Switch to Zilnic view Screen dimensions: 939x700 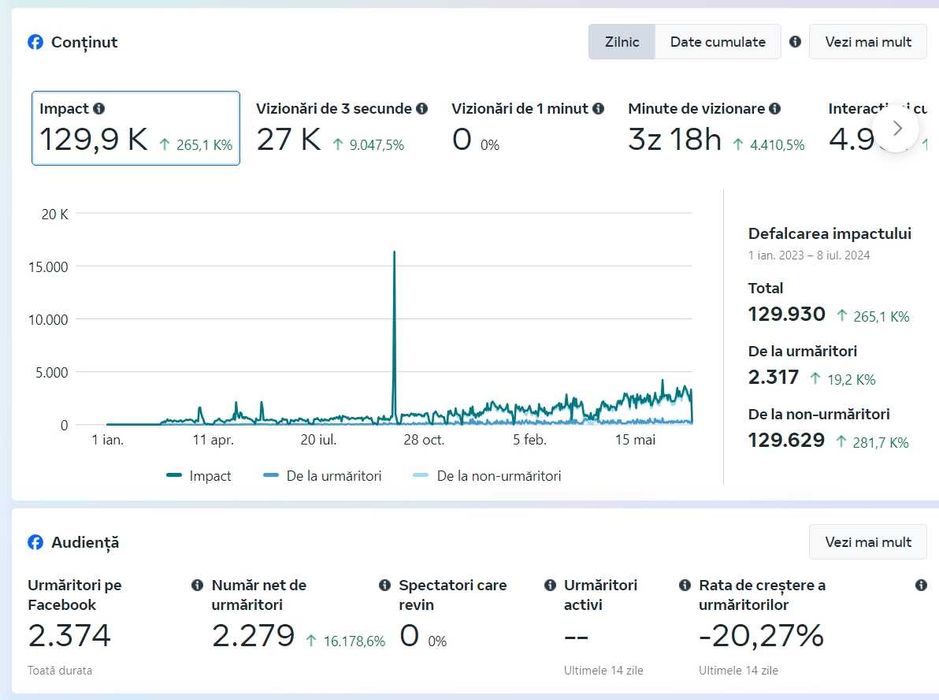pos(622,42)
